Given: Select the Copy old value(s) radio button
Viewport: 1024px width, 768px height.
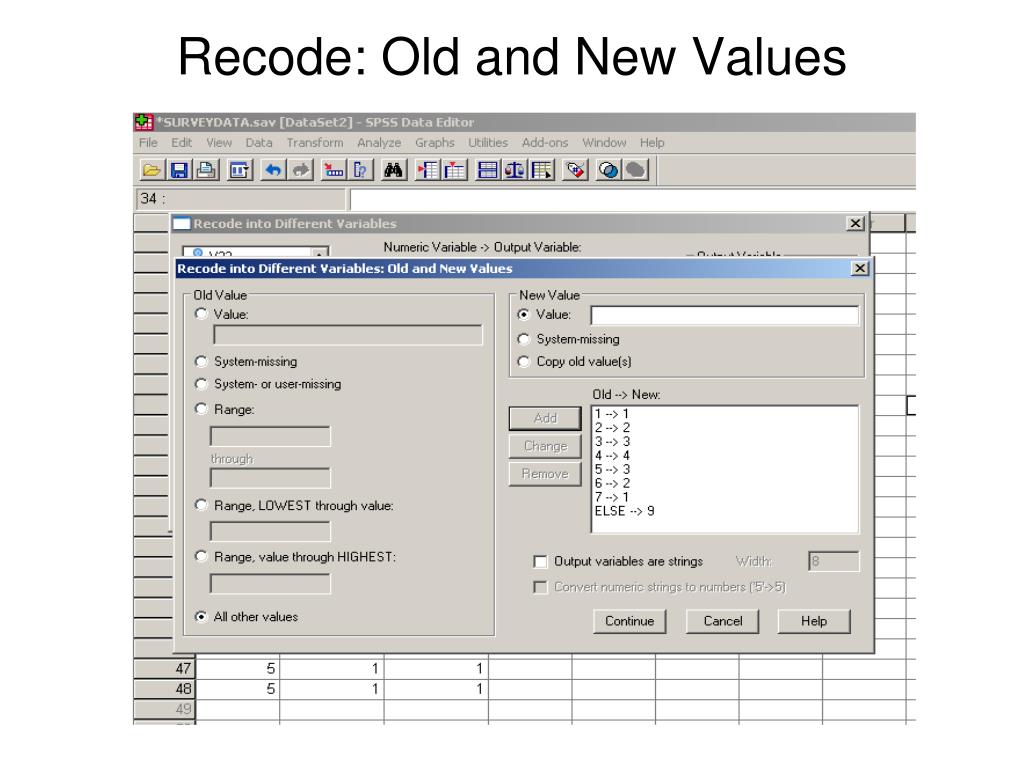Looking at the screenshot, I should click(523, 361).
